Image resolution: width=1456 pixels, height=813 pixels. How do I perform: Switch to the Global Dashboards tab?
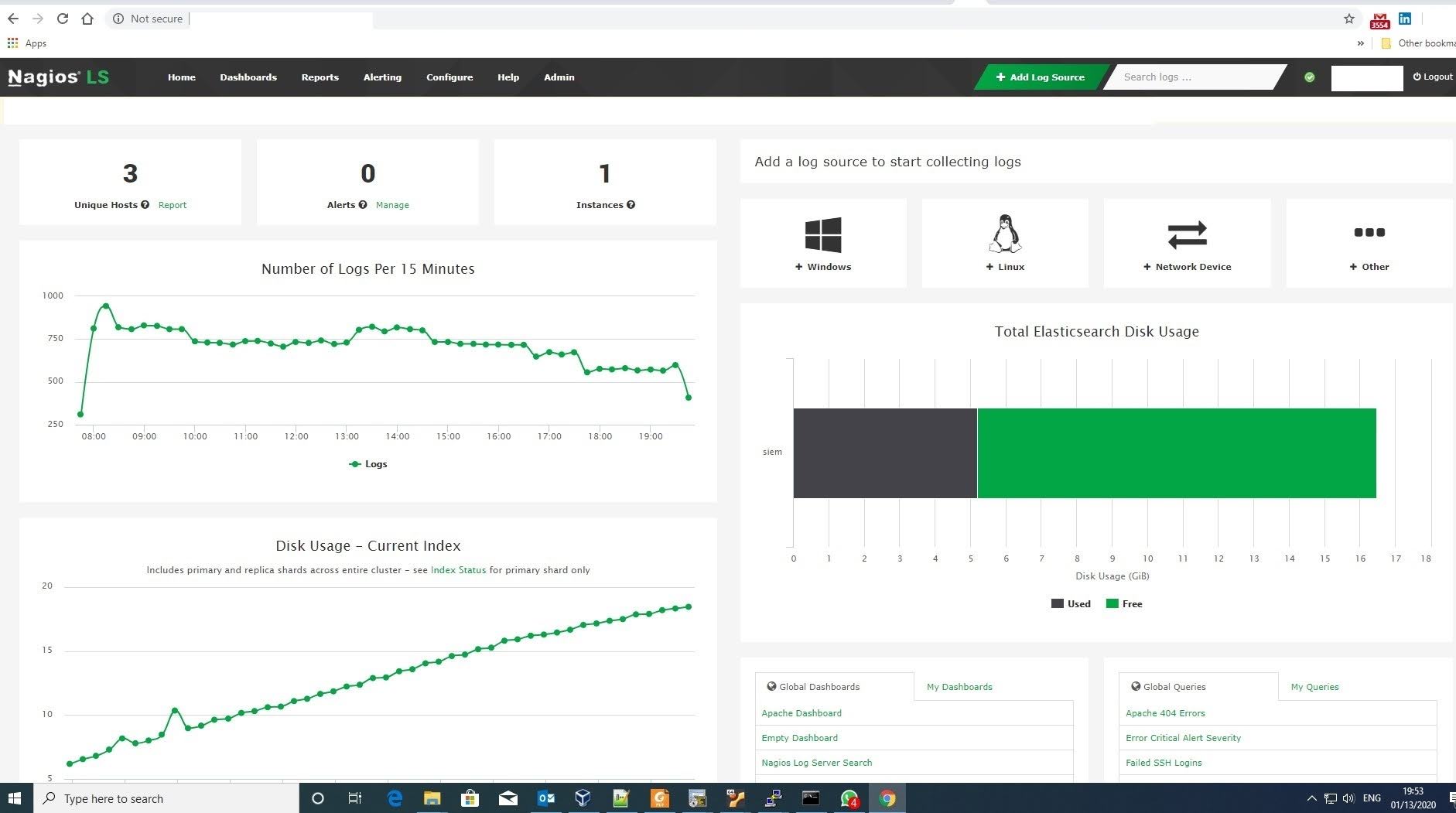point(835,687)
